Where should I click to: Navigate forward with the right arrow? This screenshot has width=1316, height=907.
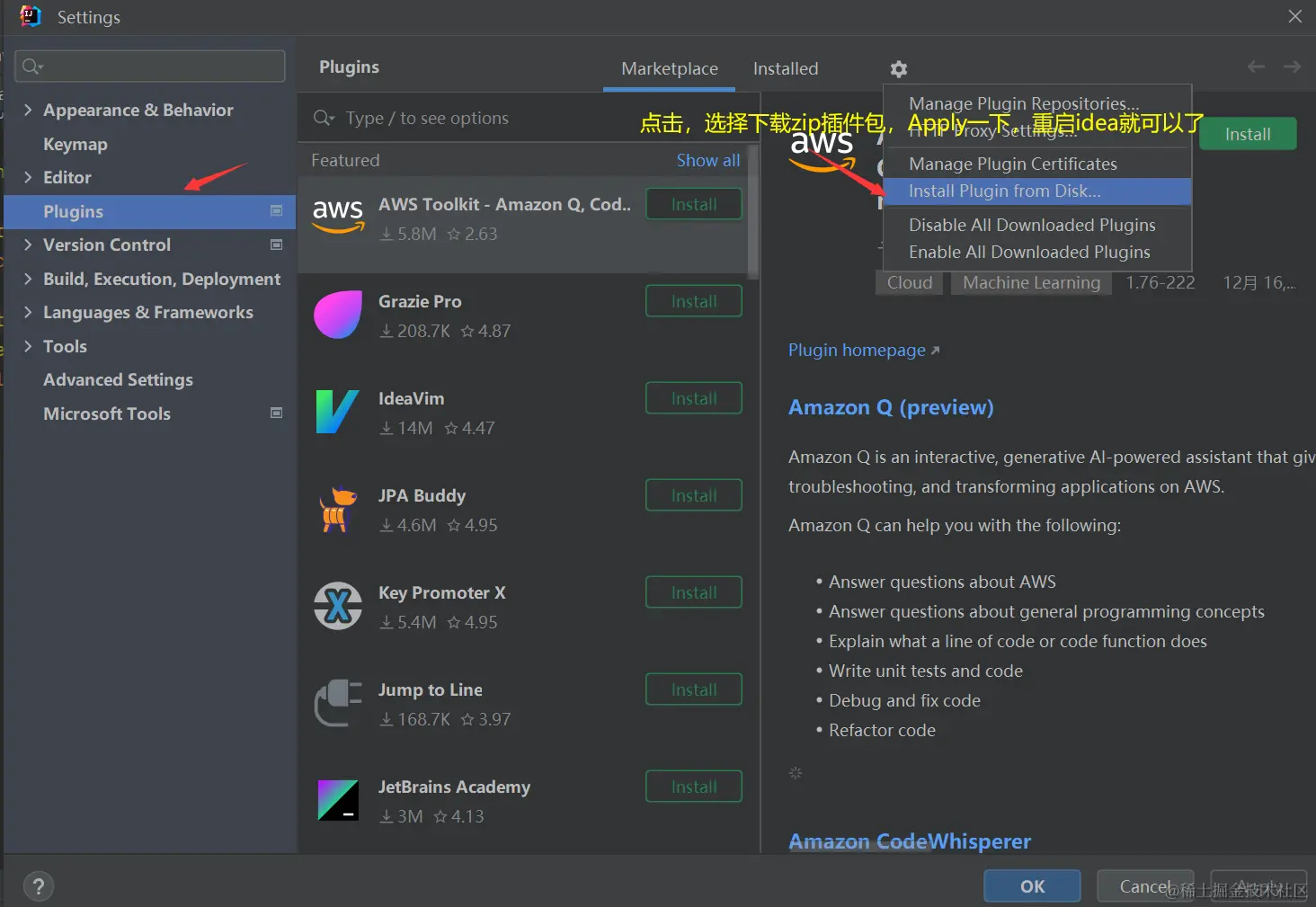click(1292, 67)
